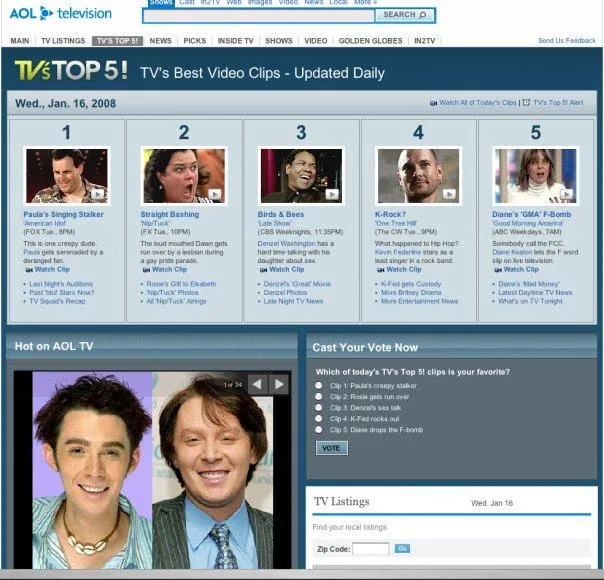Open Rosie's Gift to Elisabeth link
Screen dimensions: 604x580
[x=181, y=284]
